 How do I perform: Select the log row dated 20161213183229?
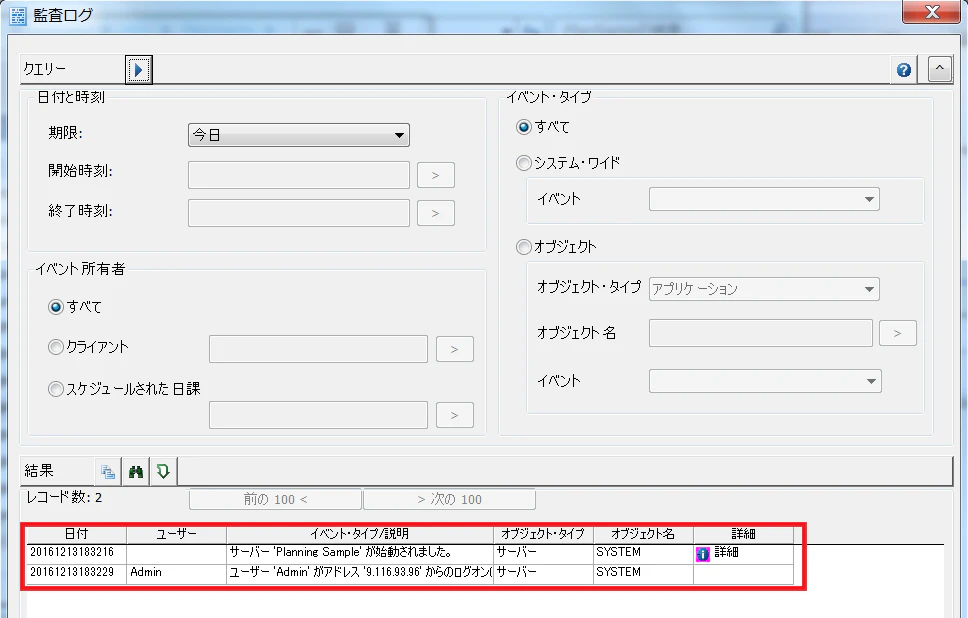click(410, 573)
